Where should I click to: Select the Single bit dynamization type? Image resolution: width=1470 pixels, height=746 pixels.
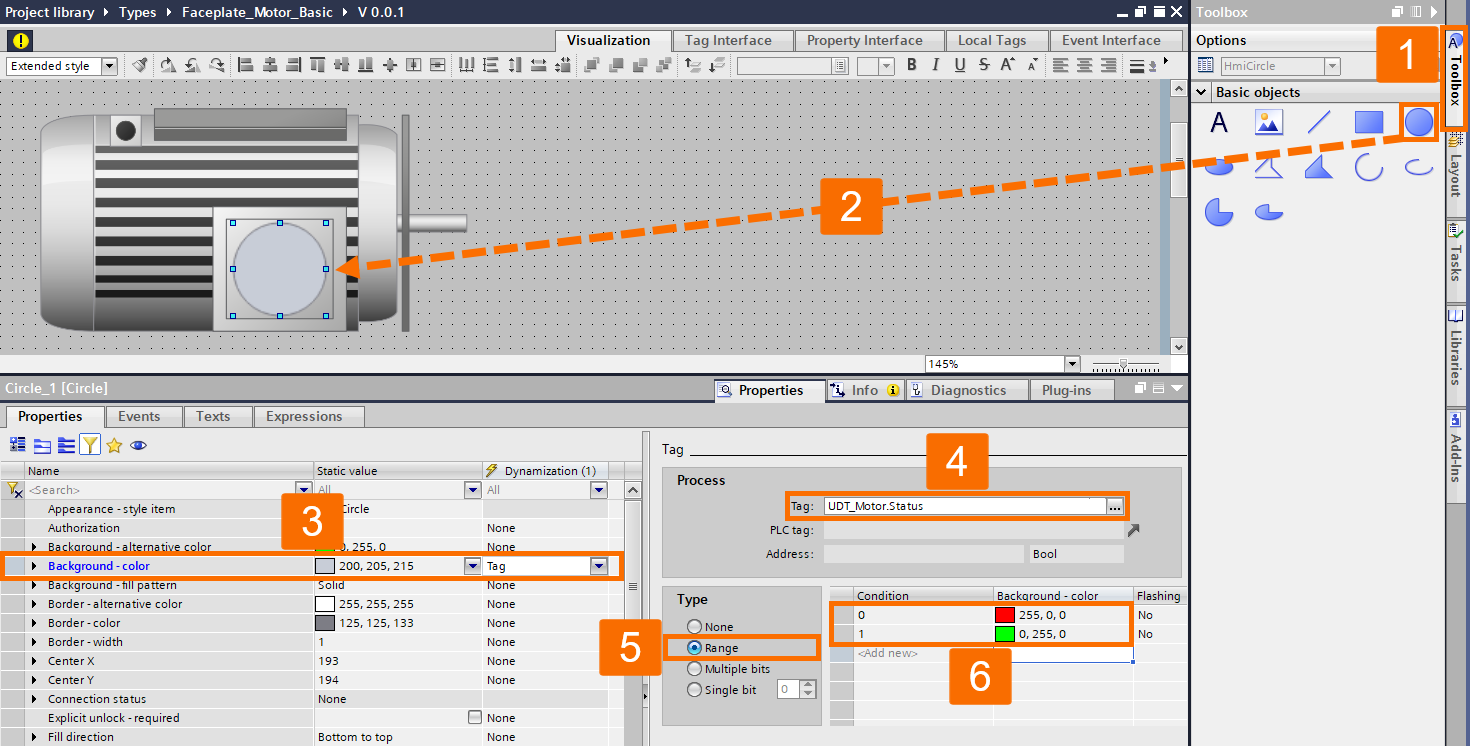[x=694, y=688]
